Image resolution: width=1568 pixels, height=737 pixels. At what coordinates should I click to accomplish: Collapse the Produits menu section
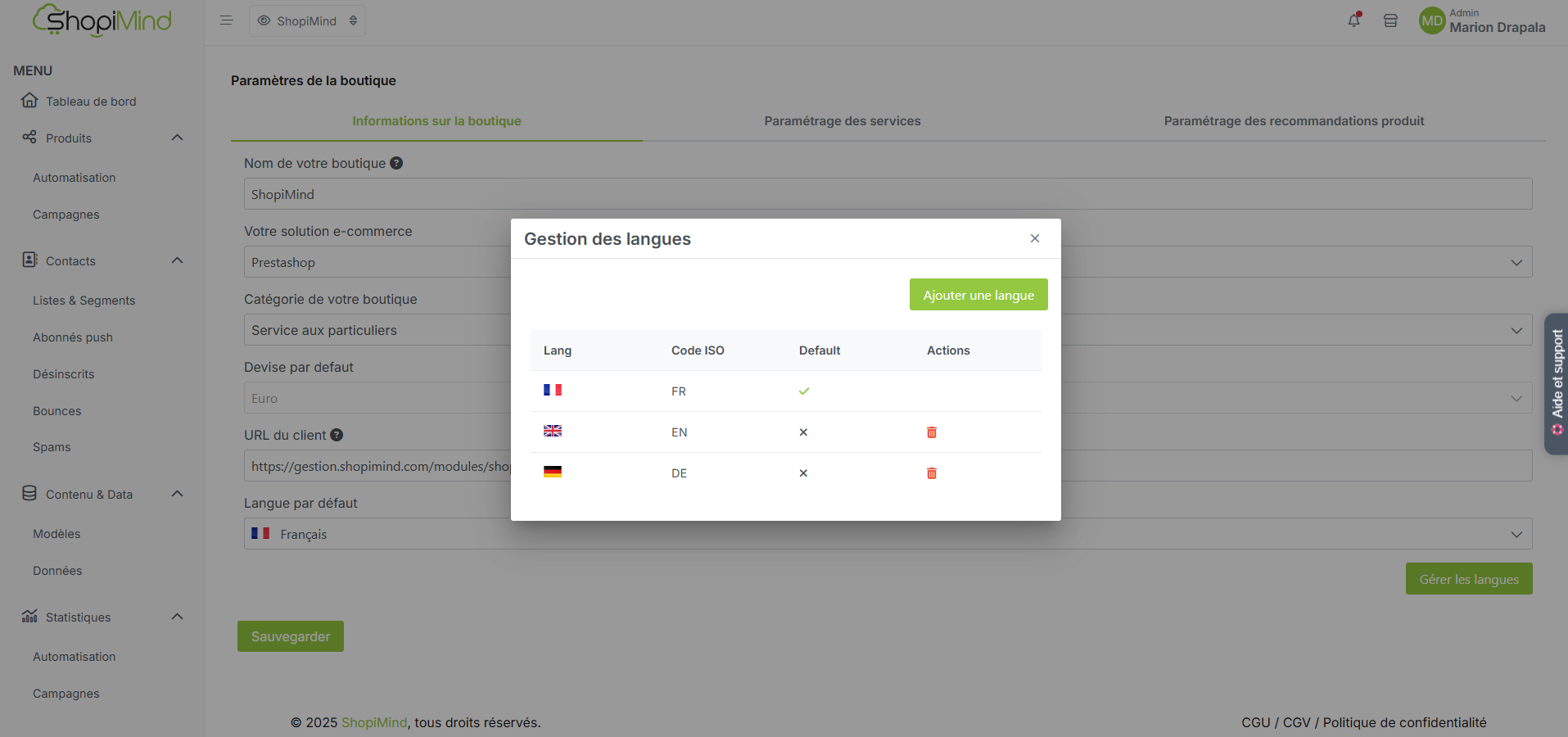coord(177,138)
